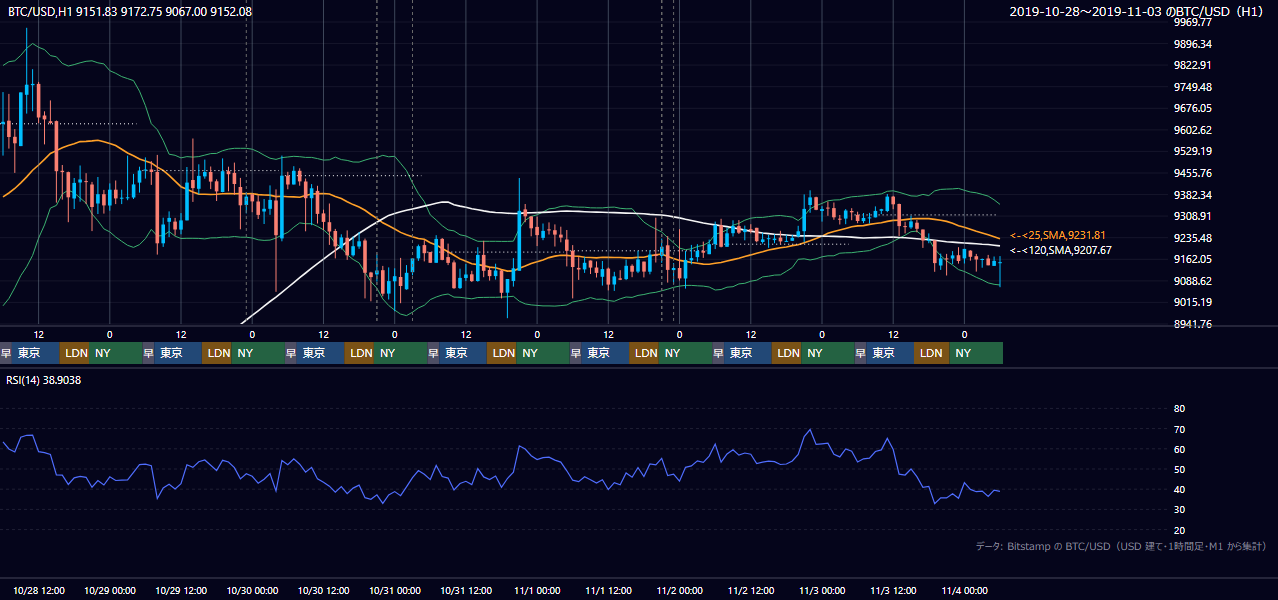Click the 9382.34 price axis label
The image size is (1278, 600).
point(1193,195)
